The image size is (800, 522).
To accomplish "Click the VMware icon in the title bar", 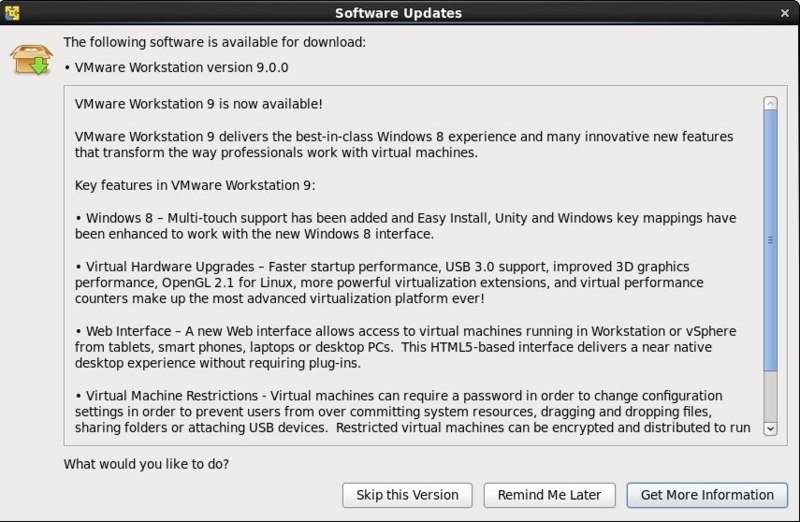I will click(x=13, y=12).
